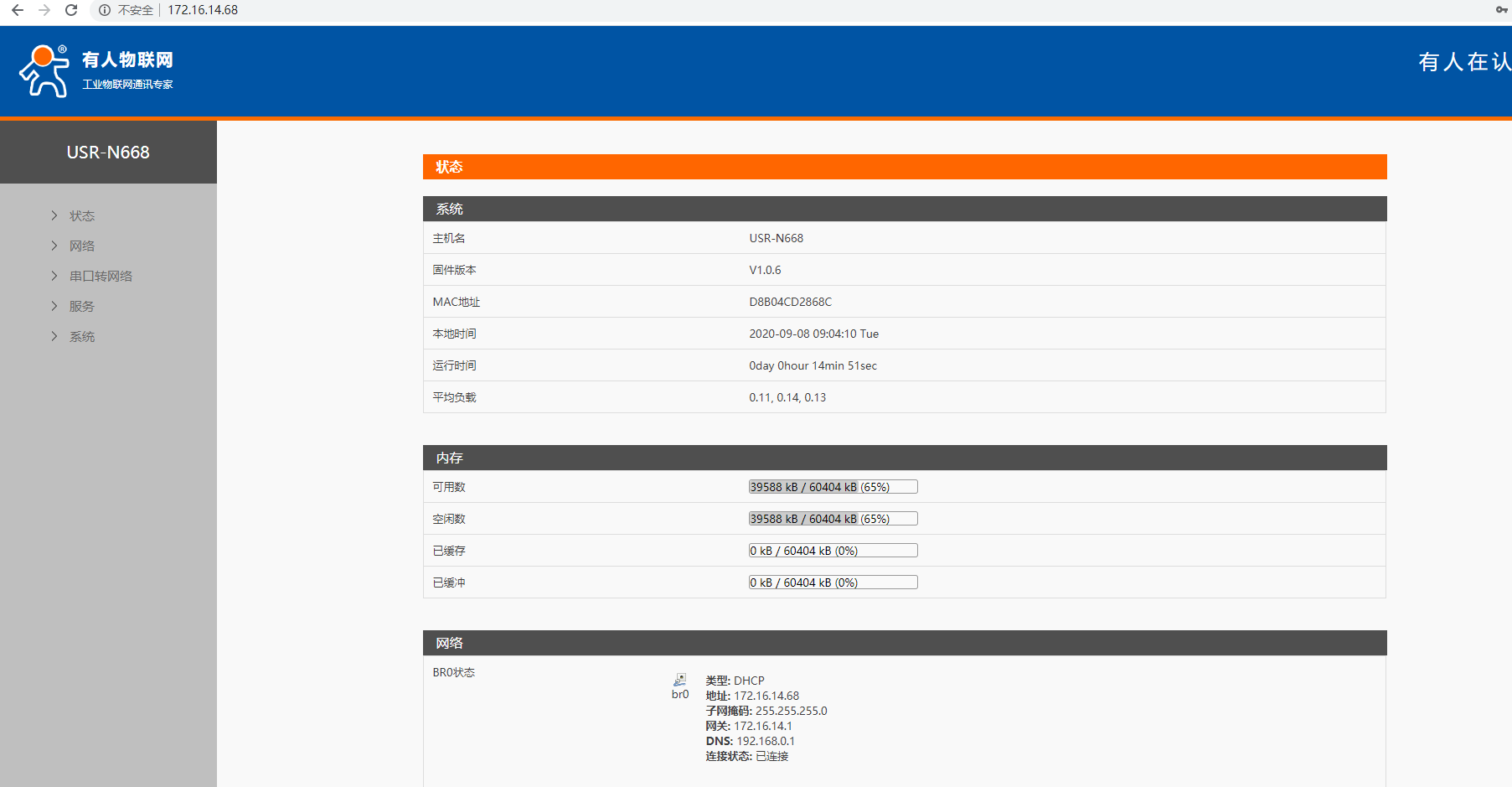This screenshot has height=787, width=1512.
Task: Click the br0 network interface icon
Action: coord(680,680)
